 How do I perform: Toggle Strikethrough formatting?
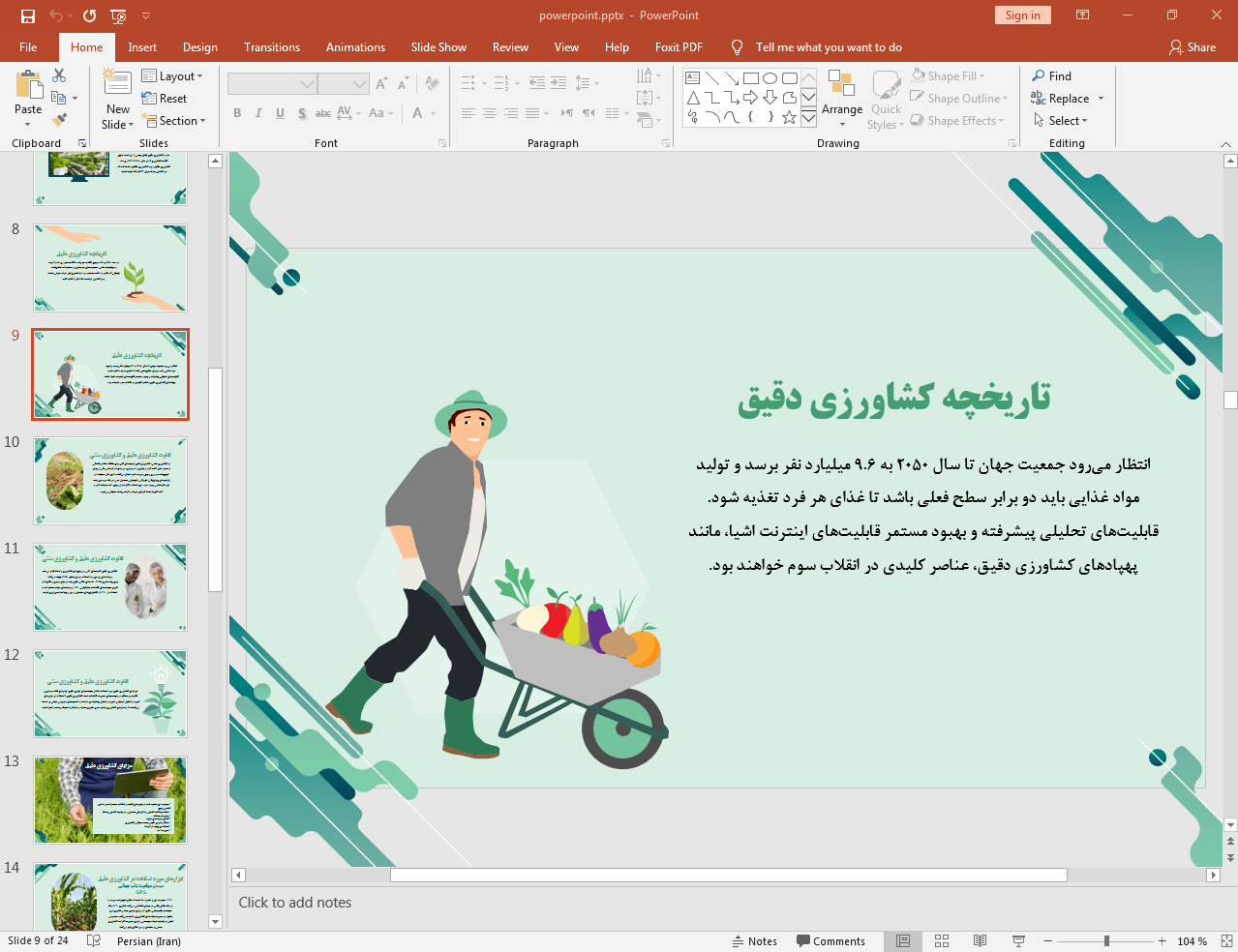click(323, 113)
